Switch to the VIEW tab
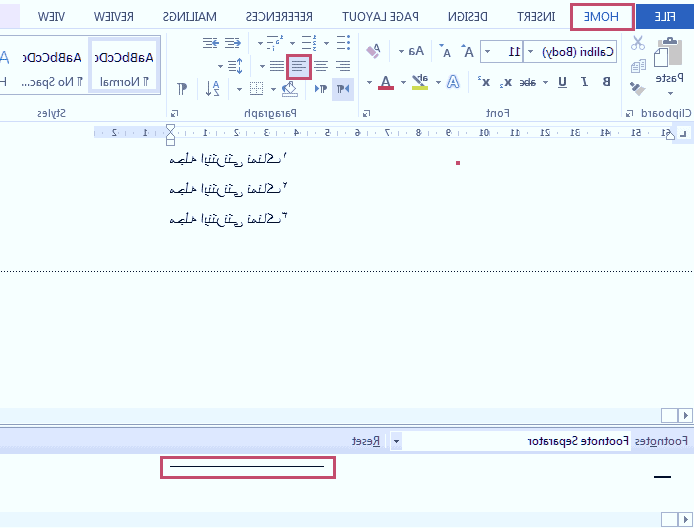The height and width of the screenshot is (528, 694). click(51, 17)
